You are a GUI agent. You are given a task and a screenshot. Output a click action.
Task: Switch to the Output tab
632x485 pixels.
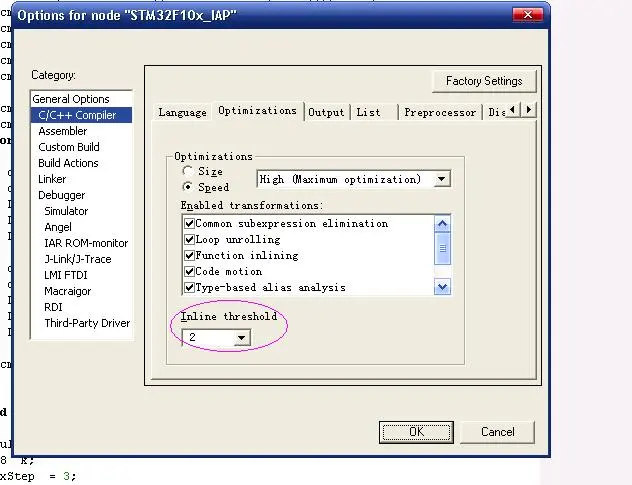pyautogui.click(x=326, y=112)
